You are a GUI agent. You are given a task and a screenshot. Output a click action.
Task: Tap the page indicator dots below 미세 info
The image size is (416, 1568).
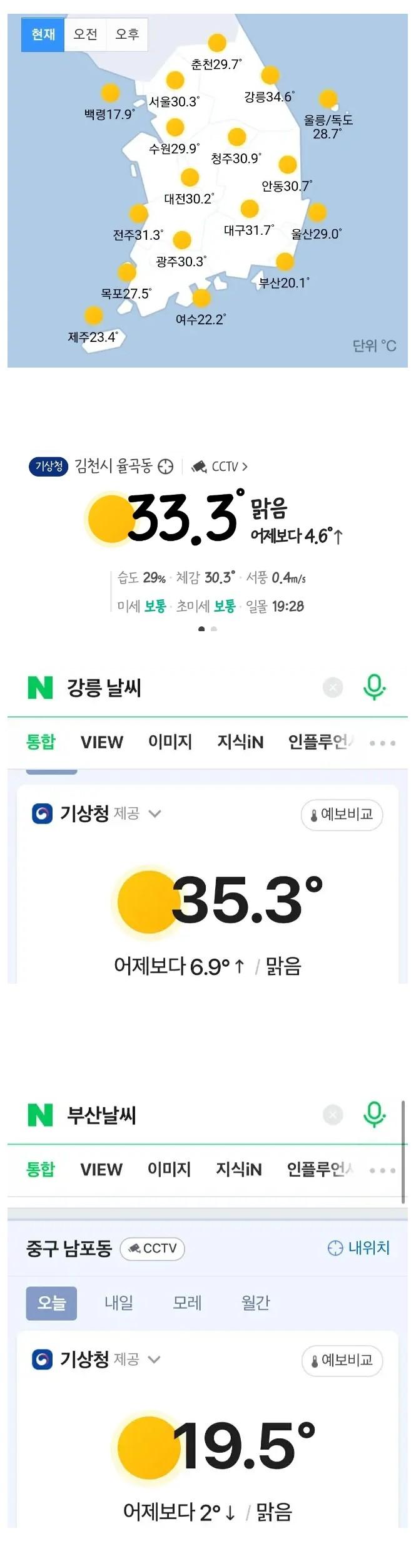(x=208, y=629)
